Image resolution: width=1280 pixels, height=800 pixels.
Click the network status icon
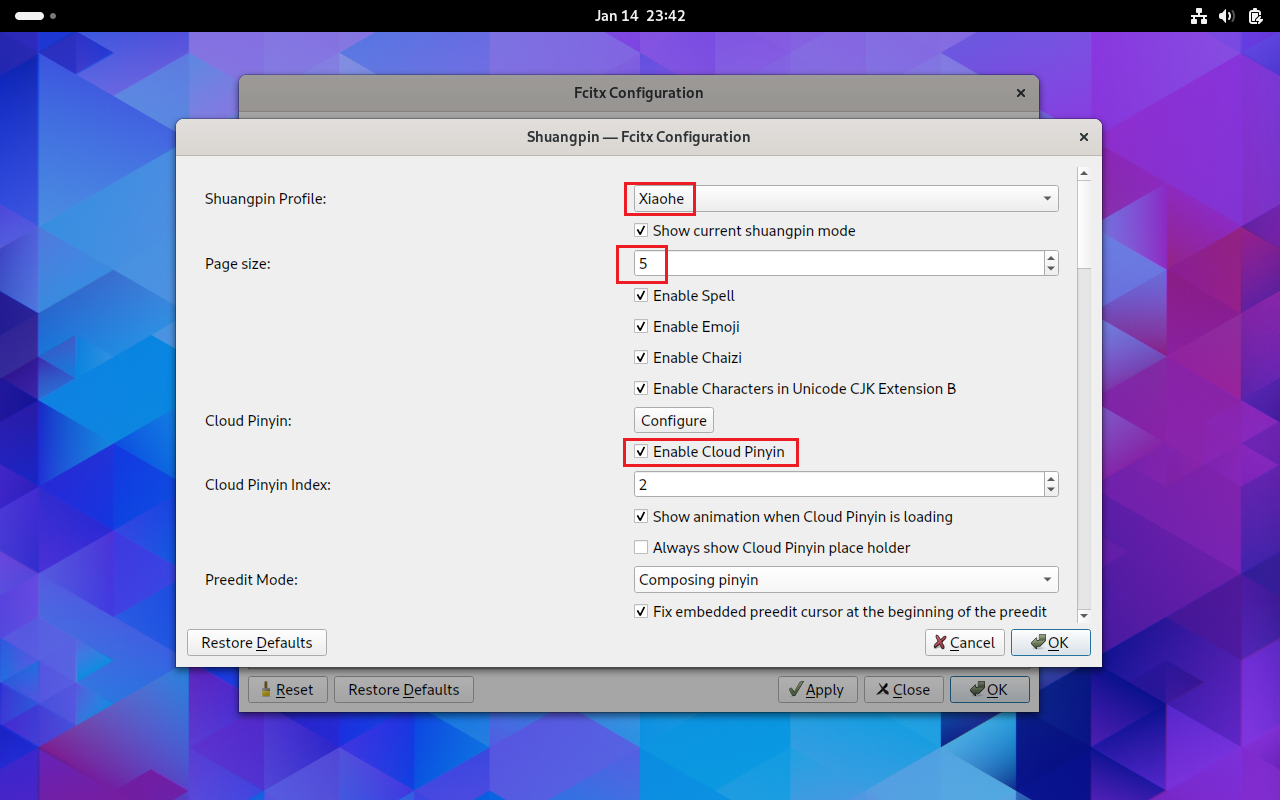(x=1199, y=16)
